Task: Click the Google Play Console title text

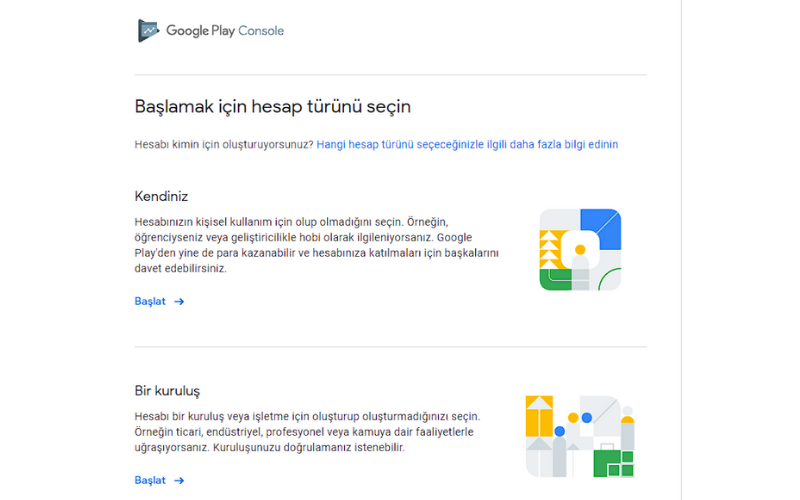Action: 225,31
